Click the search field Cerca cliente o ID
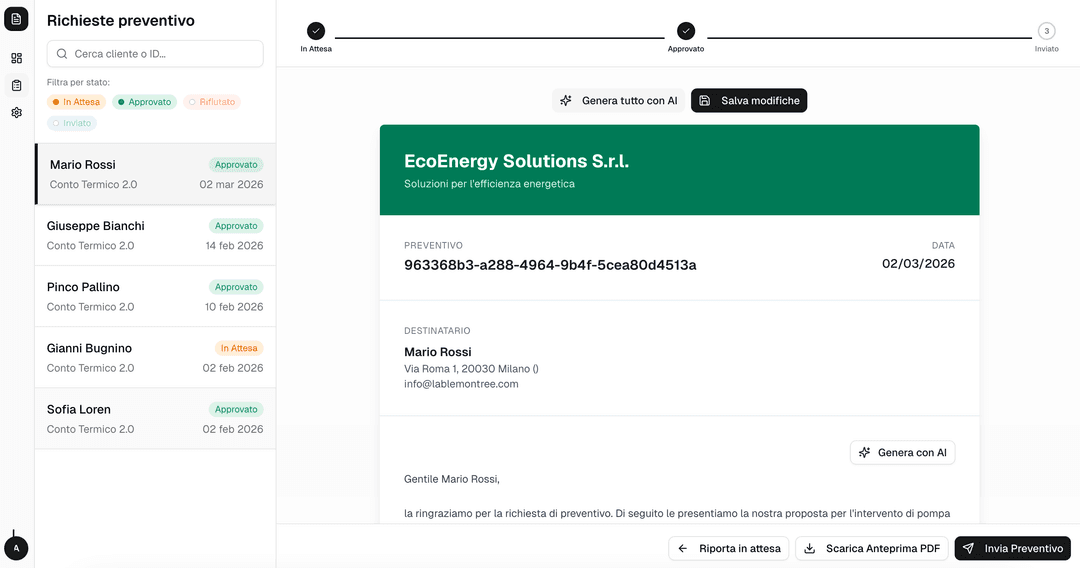1080x568 pixels. [x=155, y=54]
